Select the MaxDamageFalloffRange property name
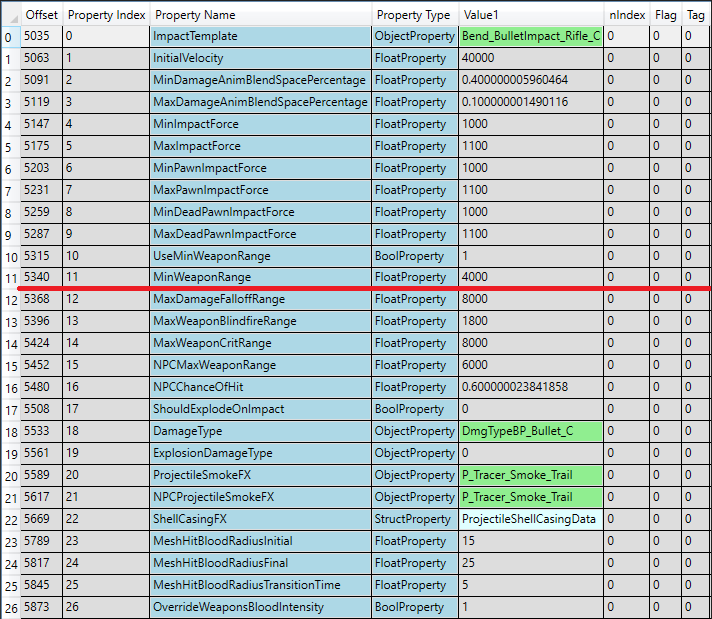This screenshot has width=712, height=619. tap(261, 299)
